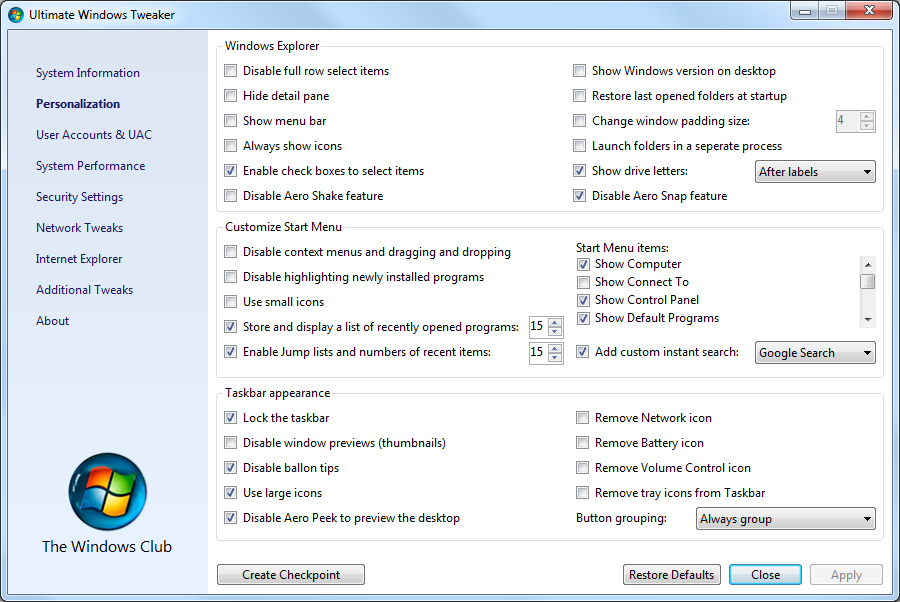Viewport: 900px width, 602px height.
Task: Enable Change window padding size checkbox
Action: coord(579,121)
